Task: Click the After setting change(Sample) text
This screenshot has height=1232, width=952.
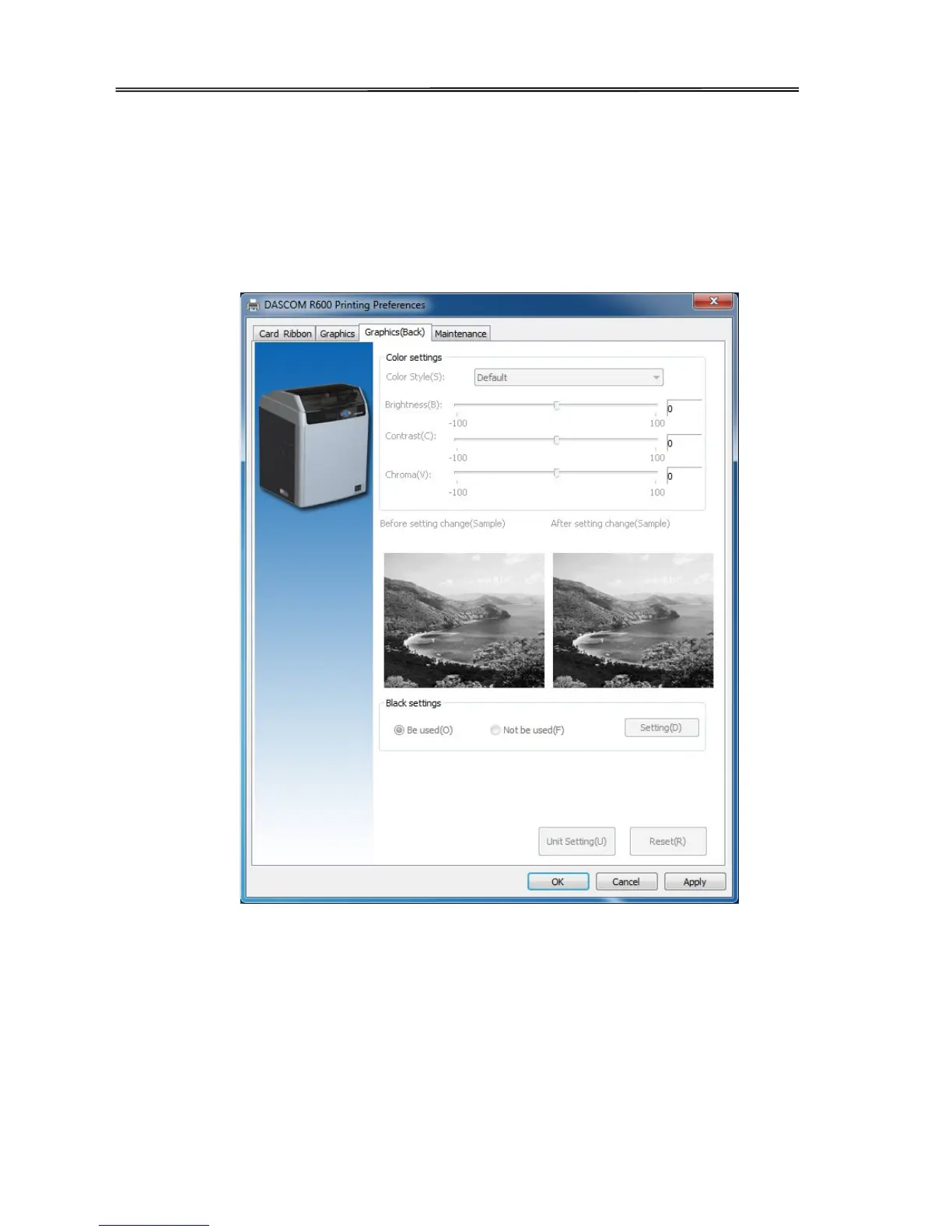Action: click(x=611, y=523)
